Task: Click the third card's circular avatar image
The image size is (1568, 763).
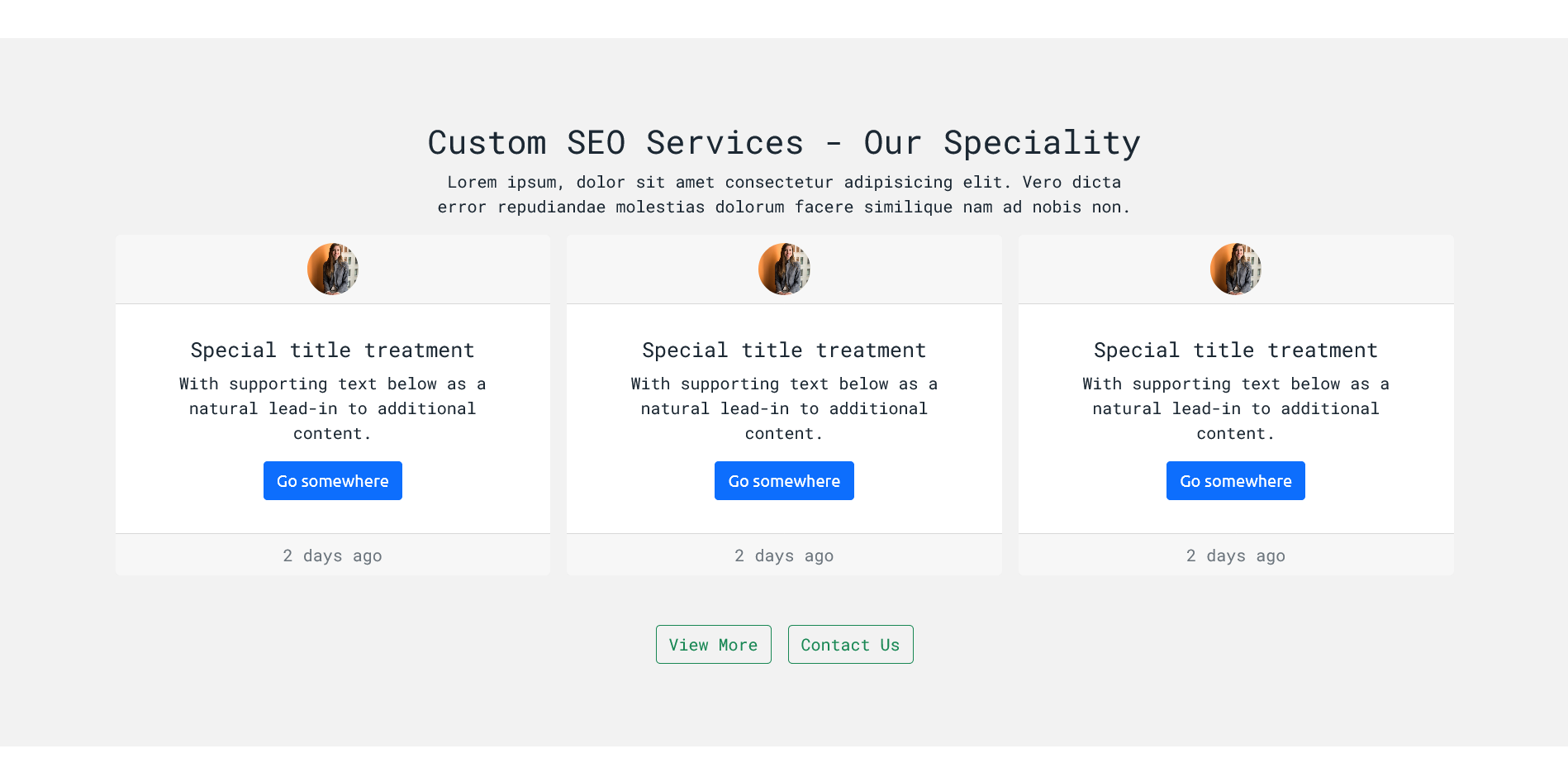Action: [1236, 269]
